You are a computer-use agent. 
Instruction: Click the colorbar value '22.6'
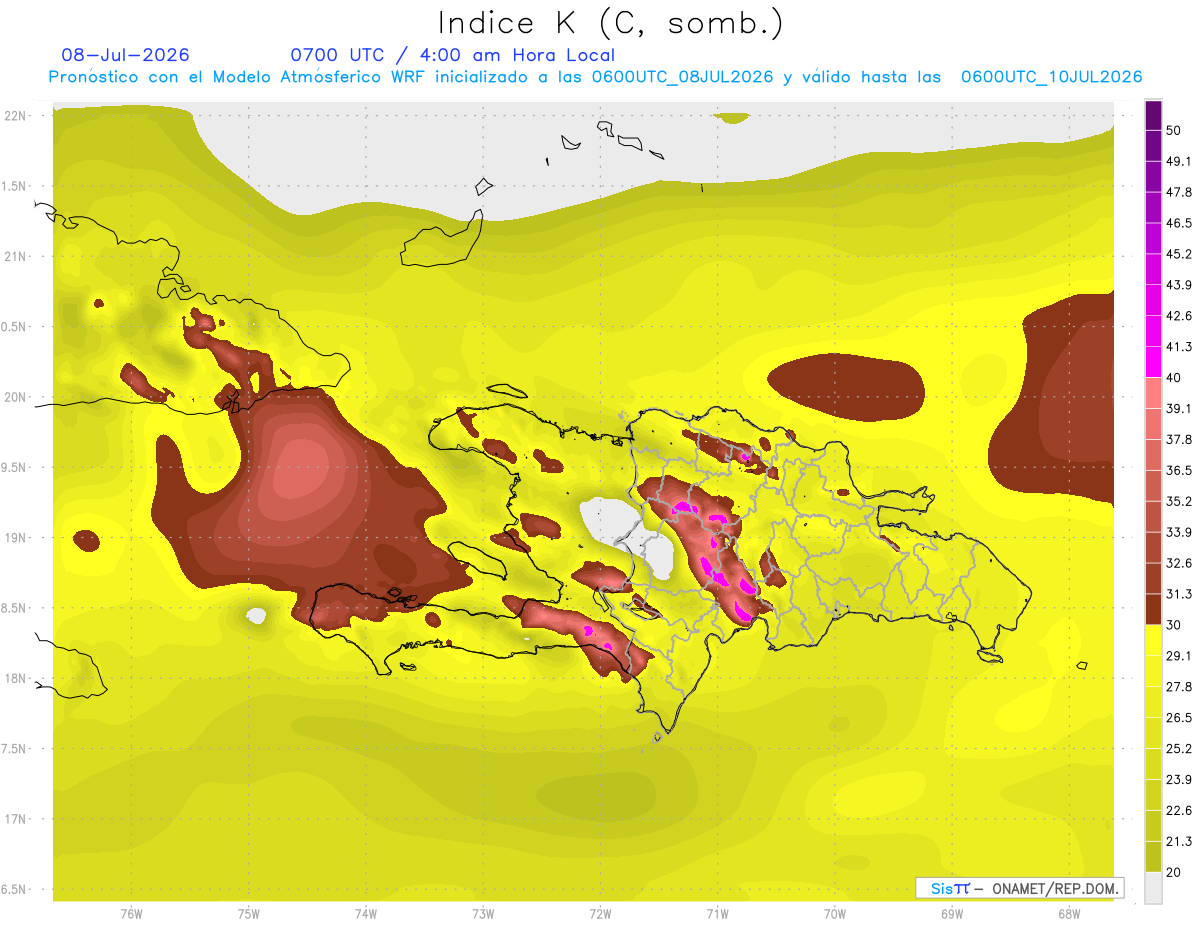[x=1179, y=811]
